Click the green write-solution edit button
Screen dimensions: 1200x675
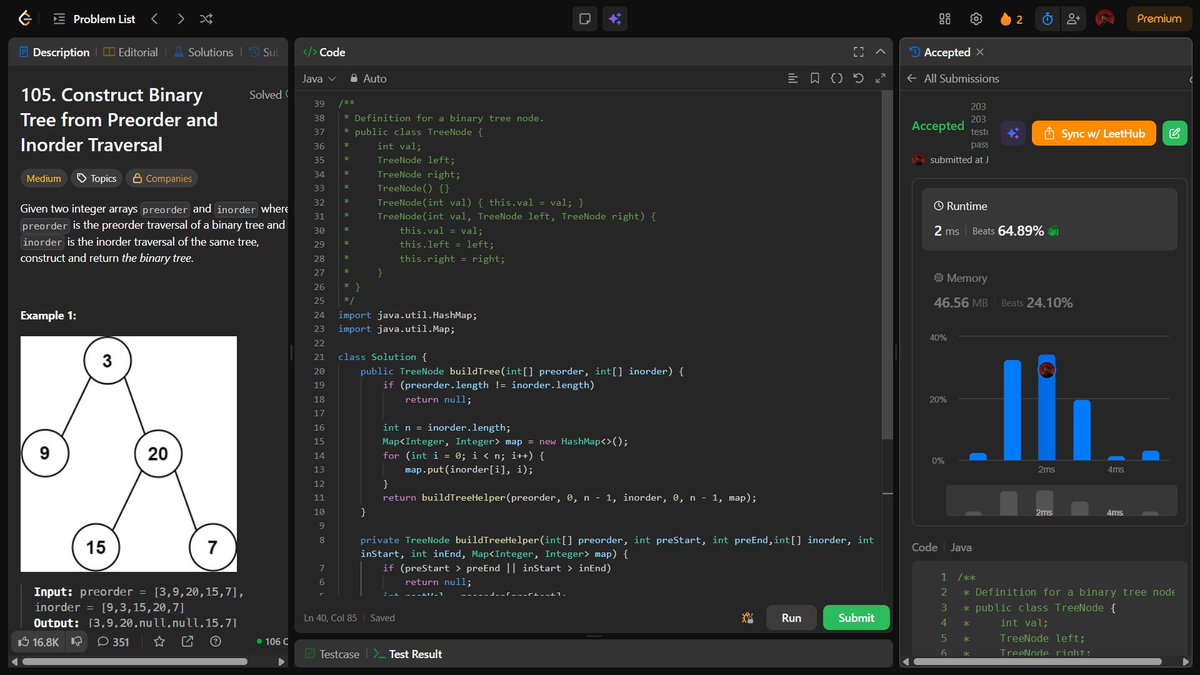point(1174,133)
